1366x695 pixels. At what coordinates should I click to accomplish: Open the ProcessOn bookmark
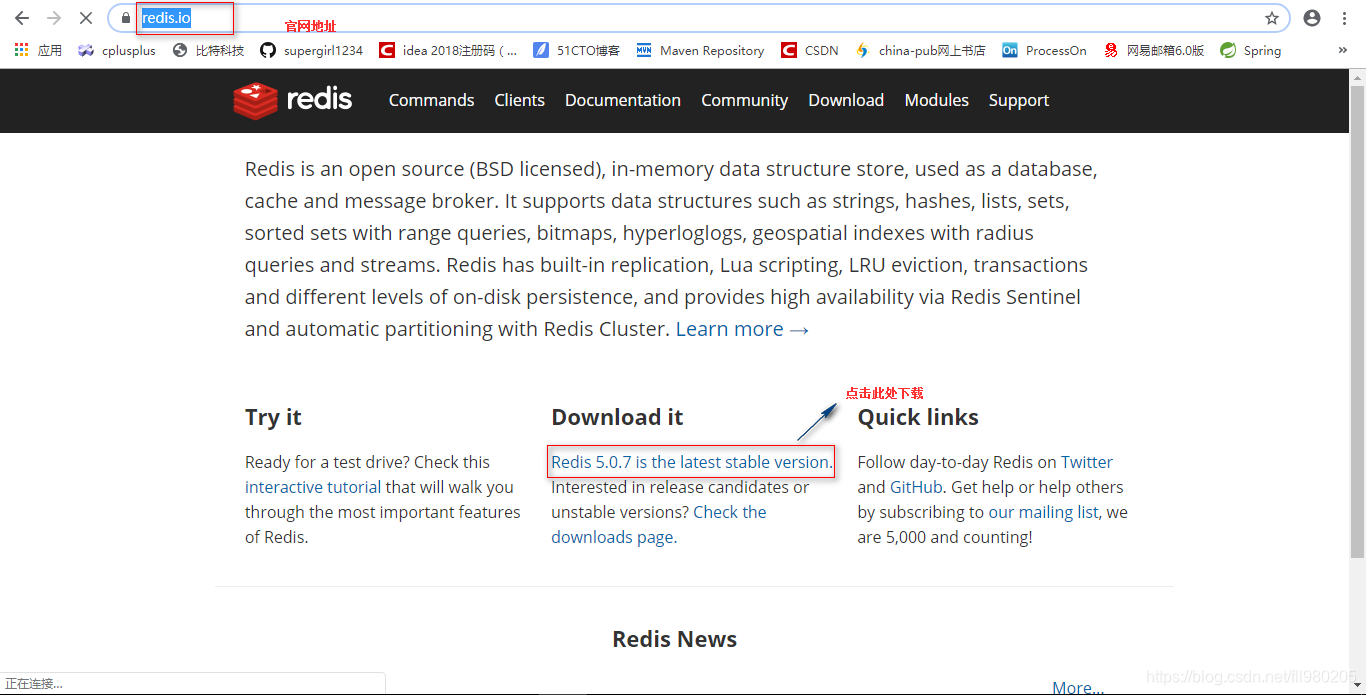coord(1044,50)
